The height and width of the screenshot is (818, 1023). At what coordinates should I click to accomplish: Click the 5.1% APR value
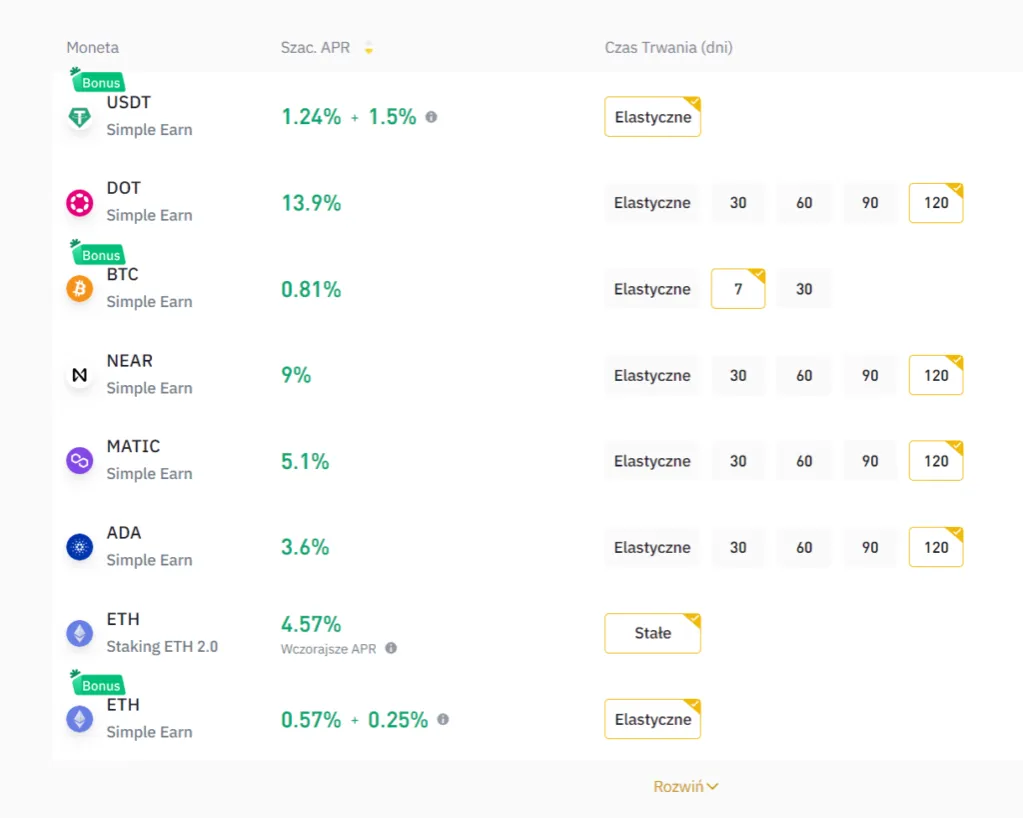click(305, 461)
